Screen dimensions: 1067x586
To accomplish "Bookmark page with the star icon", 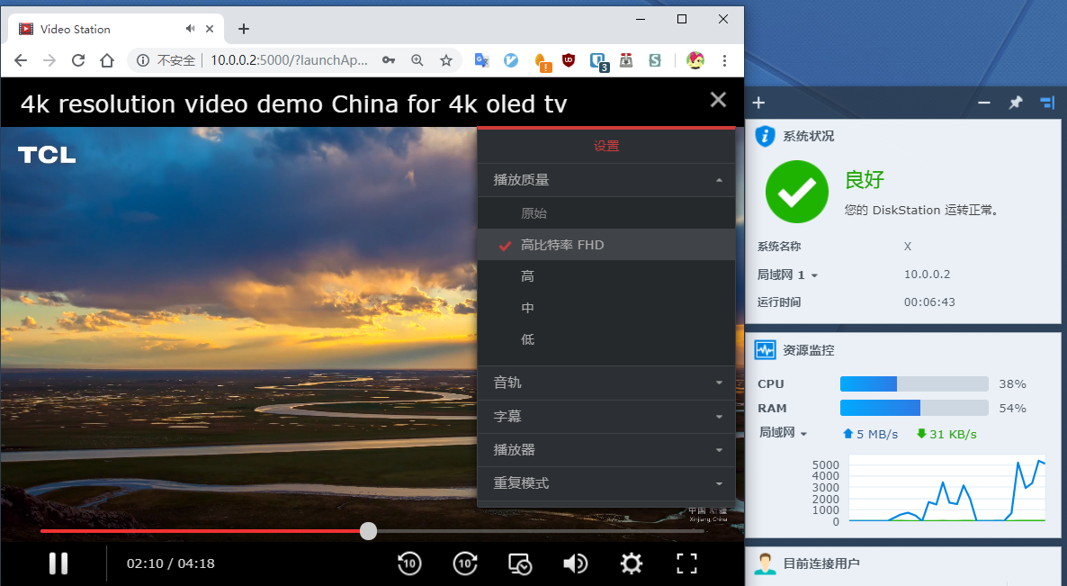I will pyautogui.click(x=446, y=60).
